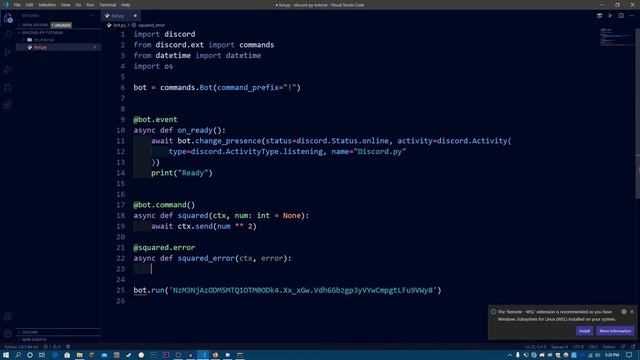Dismiss the Remote WSL notification
This screenshot has height=360, width=640.
coord(632,312)
